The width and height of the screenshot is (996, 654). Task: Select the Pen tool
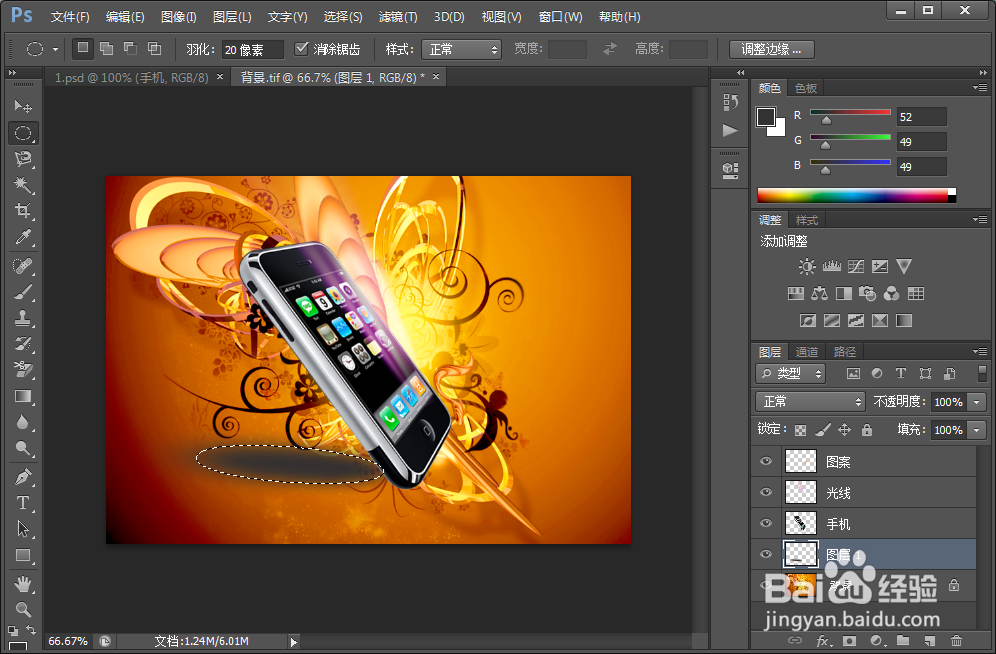coord(23,476)
